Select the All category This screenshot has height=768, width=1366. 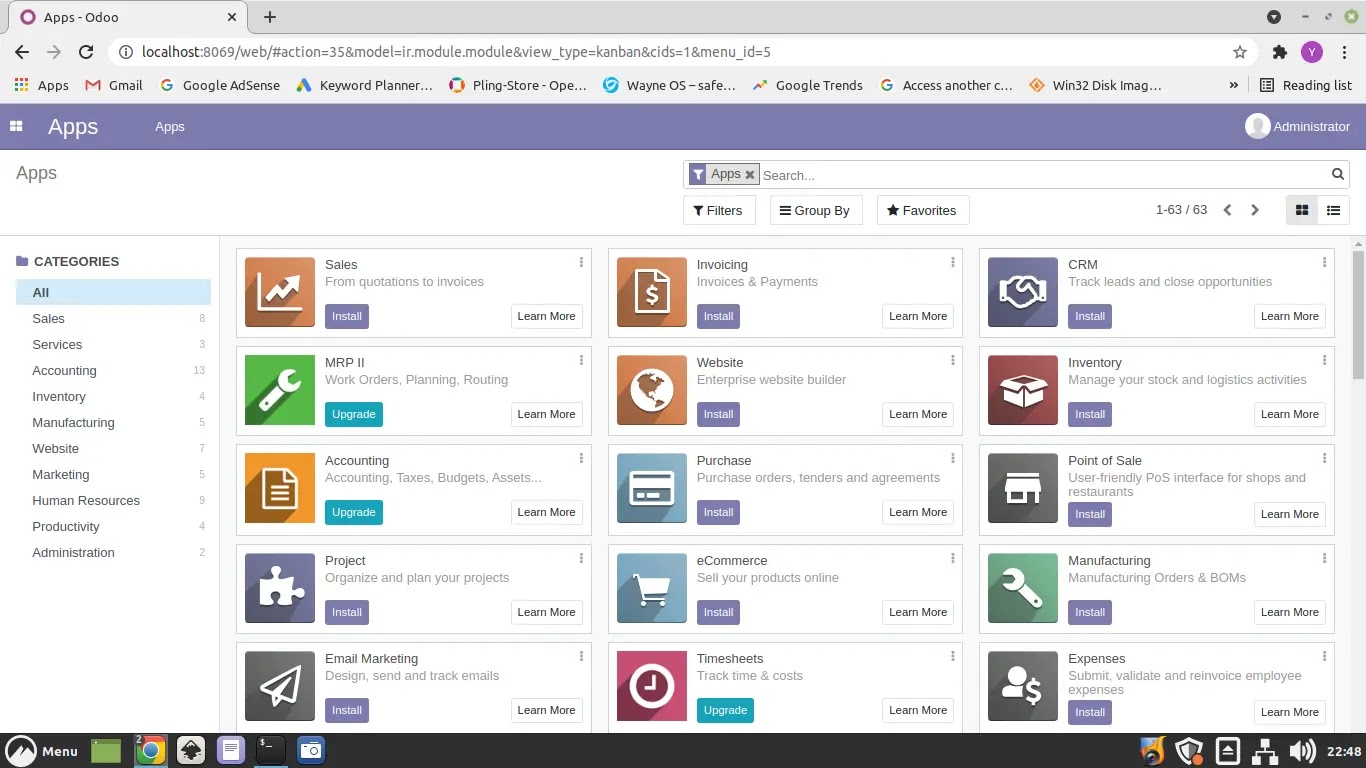(113, 292)
